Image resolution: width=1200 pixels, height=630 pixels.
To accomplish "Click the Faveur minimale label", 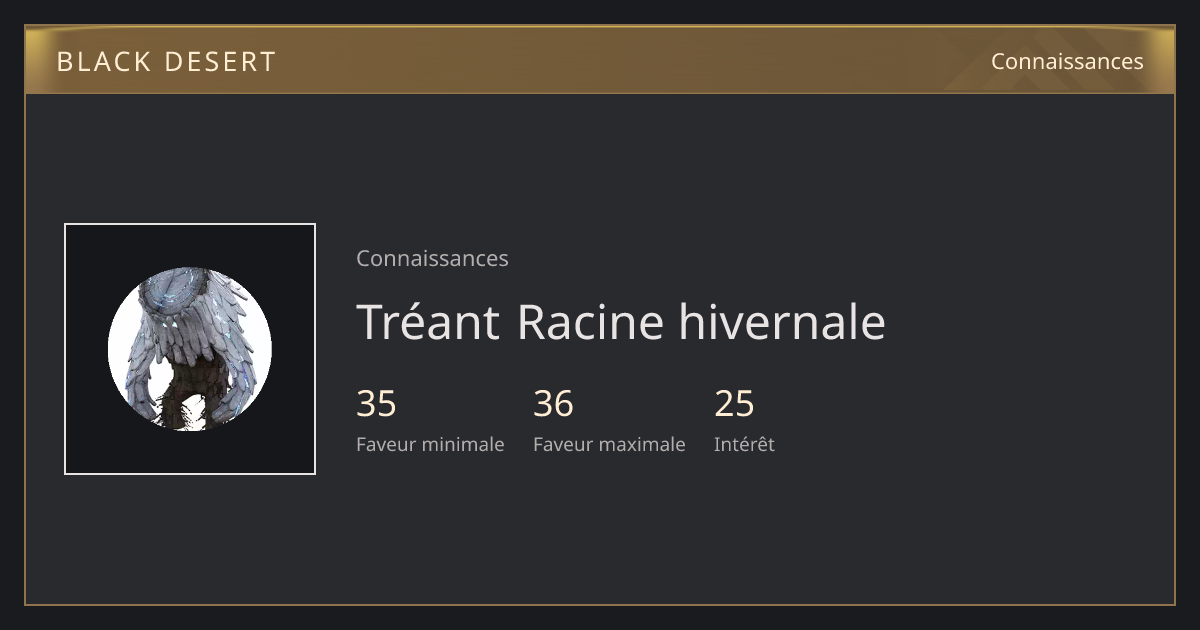I will click(430, 444).
